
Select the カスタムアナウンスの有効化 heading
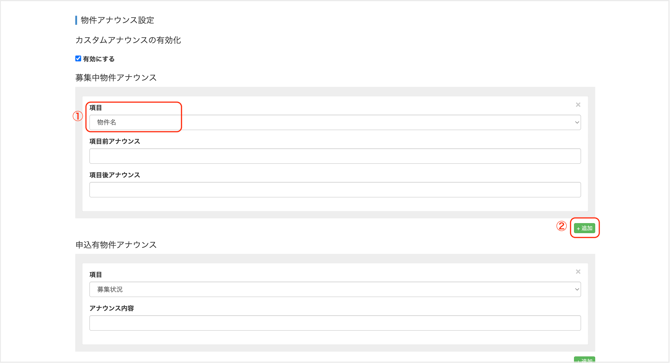tap(128, 40)
